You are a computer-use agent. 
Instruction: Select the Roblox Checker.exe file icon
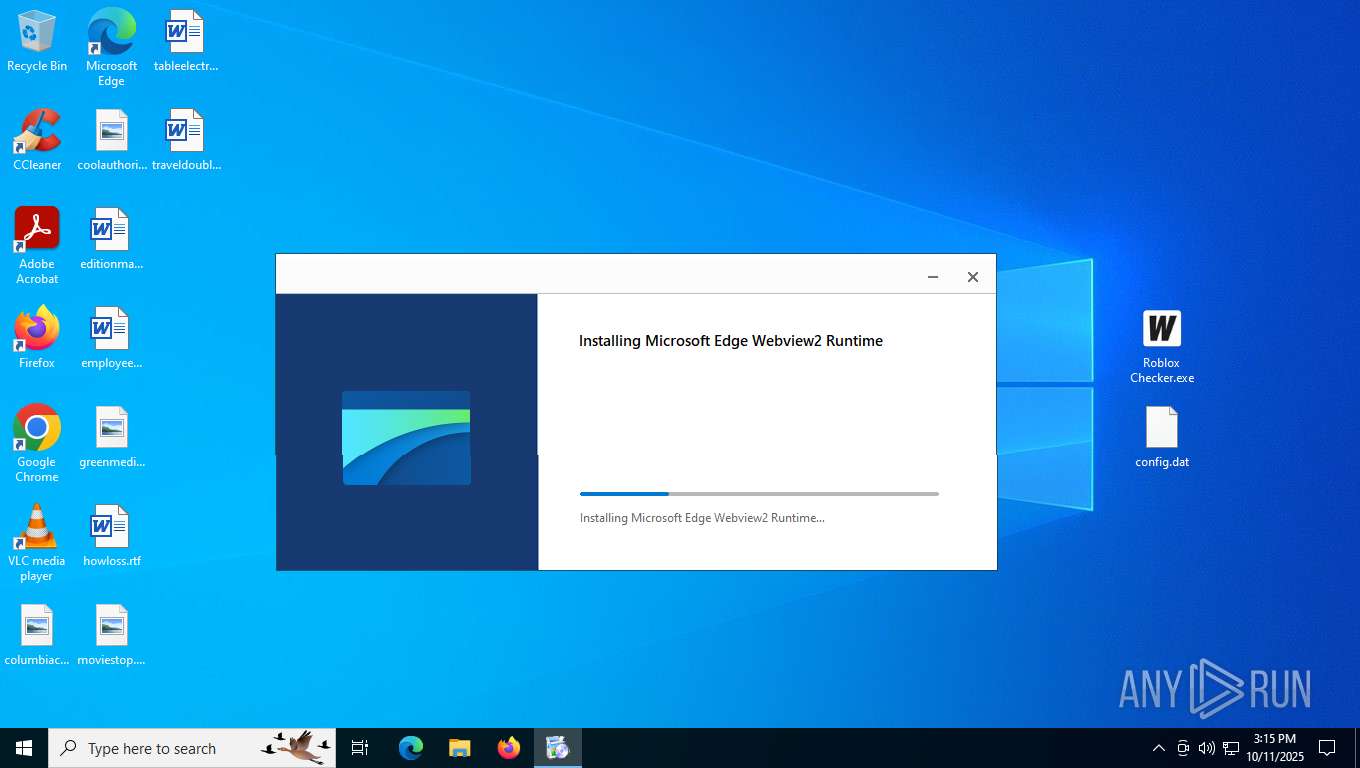[x=1162, y=347]
